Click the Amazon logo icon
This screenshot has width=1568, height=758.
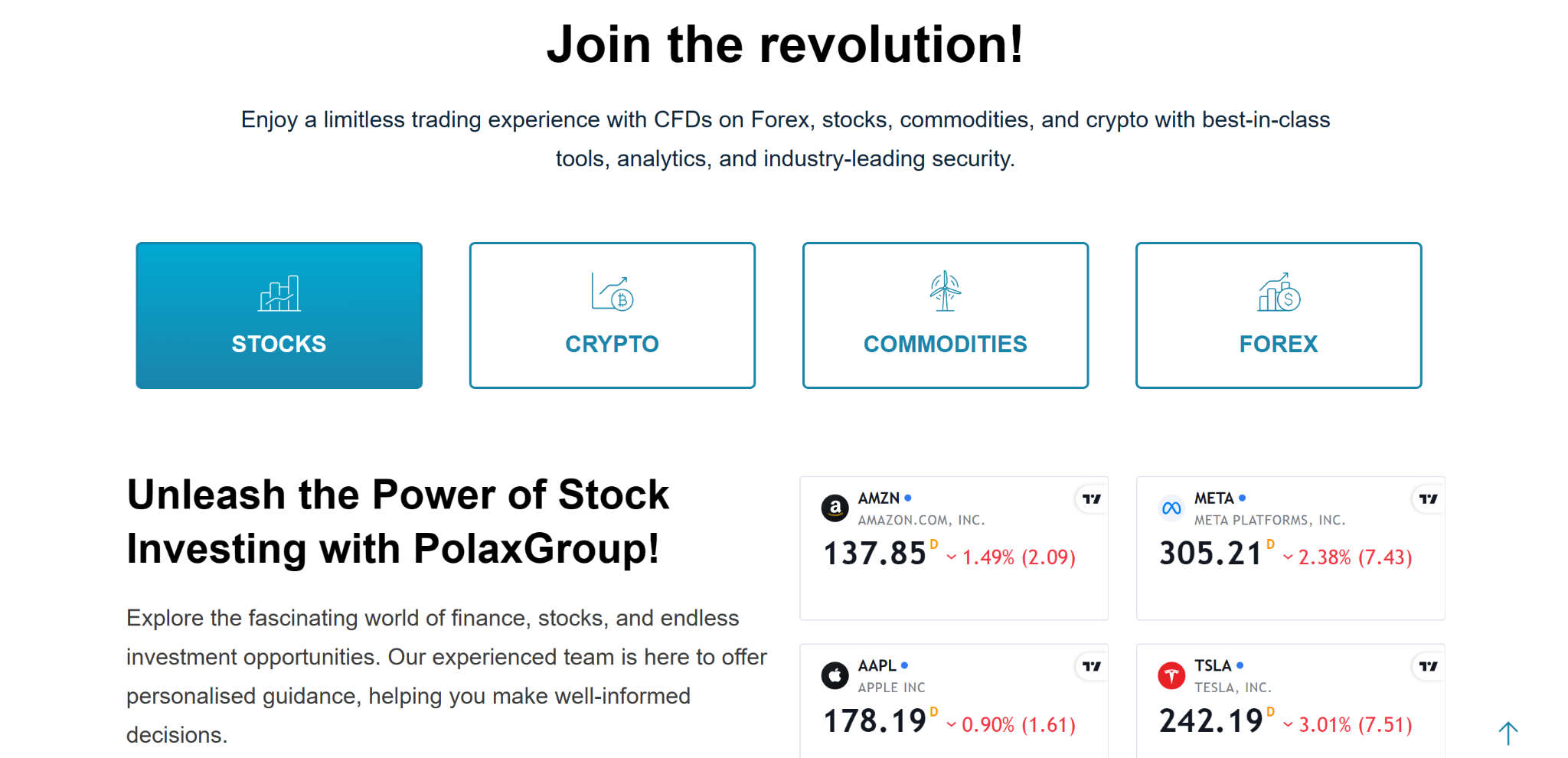click(835, 508)
